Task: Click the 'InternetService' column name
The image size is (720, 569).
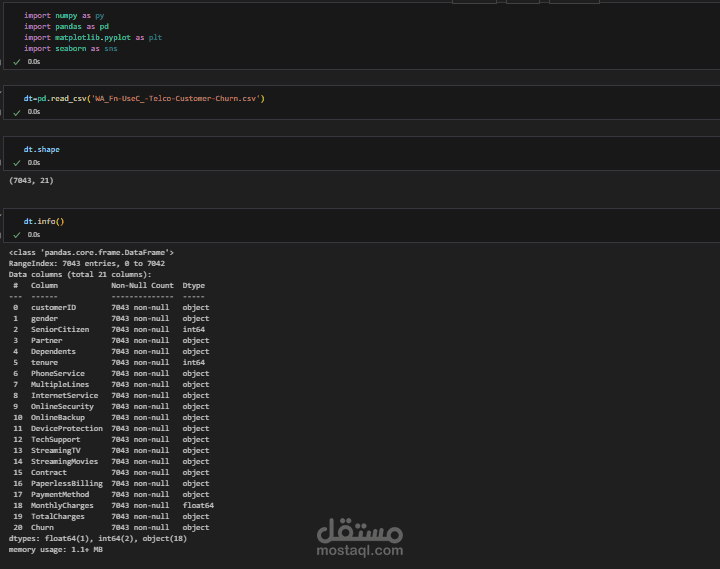Action: tap(64, 396)
